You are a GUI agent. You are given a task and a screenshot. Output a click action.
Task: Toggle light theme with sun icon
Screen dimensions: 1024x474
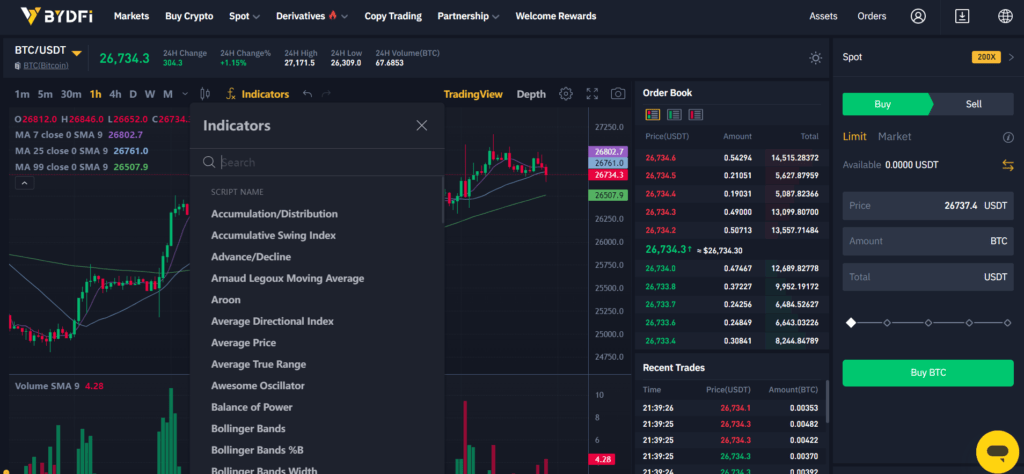click(x=816, y=58)
